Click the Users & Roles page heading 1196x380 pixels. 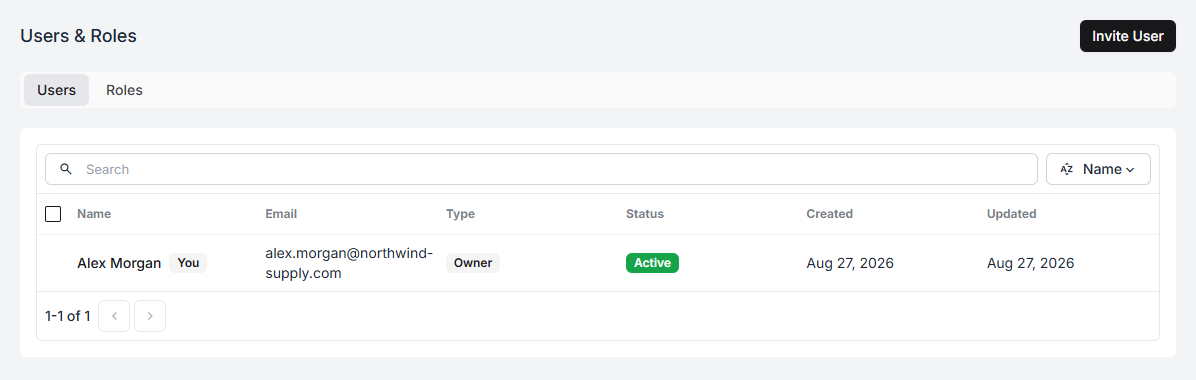[79, 36]
